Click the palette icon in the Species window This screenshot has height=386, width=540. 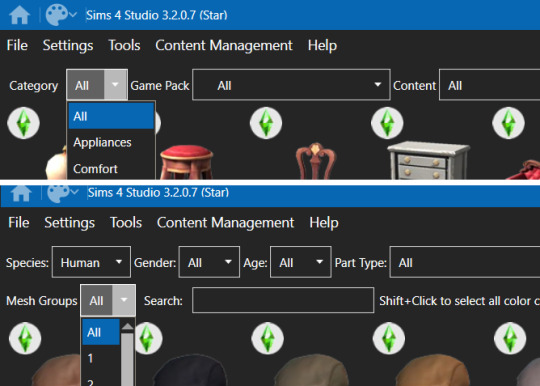pyautogui.click(x=58, y=194)
